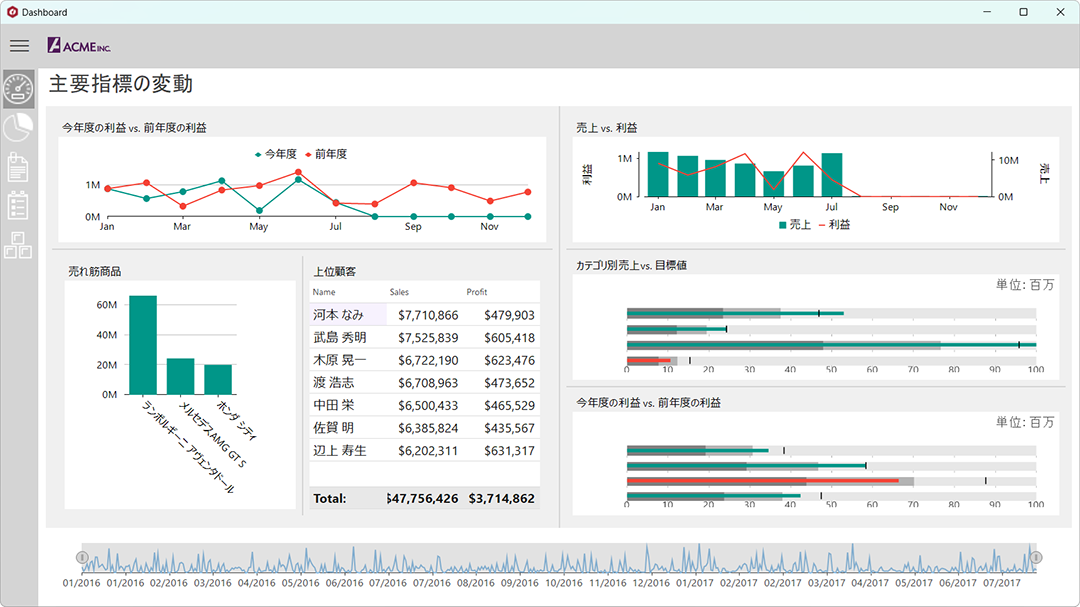Open the hamburger navigation menu
Viewport: 1080px width, 607px height.
(x=19, y=46)
